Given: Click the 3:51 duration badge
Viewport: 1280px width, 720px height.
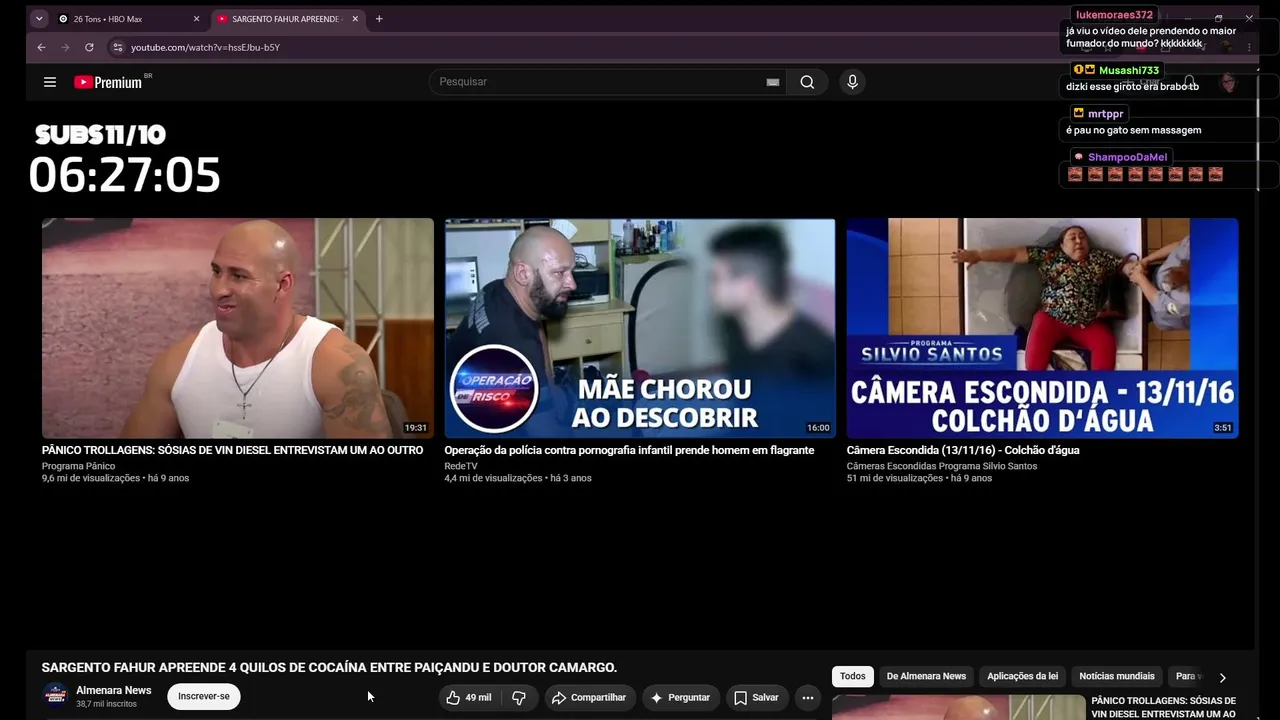Looking at the screenshot, I should [x=1223, y=428].
